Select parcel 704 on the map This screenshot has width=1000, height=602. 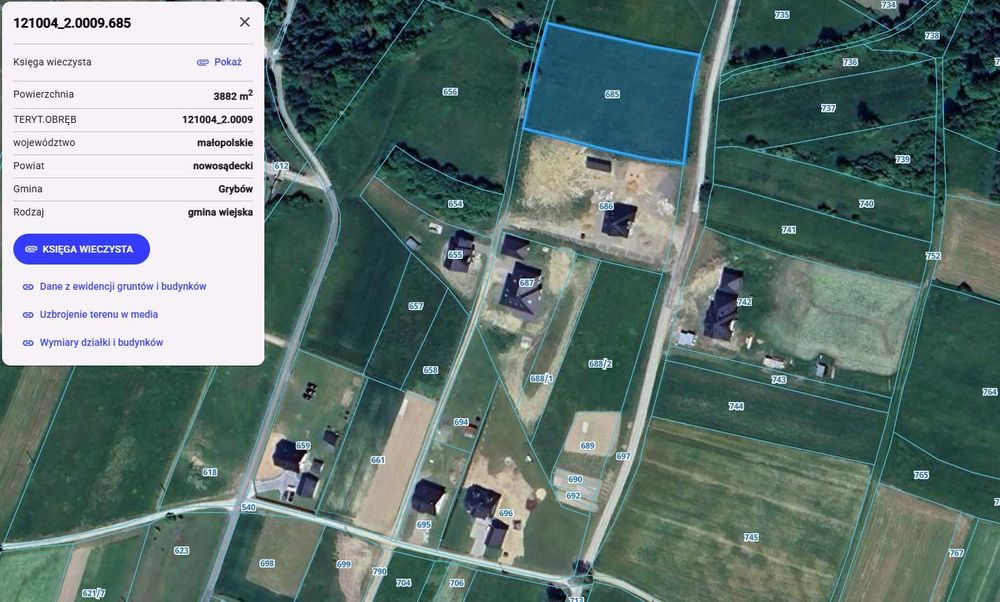point(404,582)
